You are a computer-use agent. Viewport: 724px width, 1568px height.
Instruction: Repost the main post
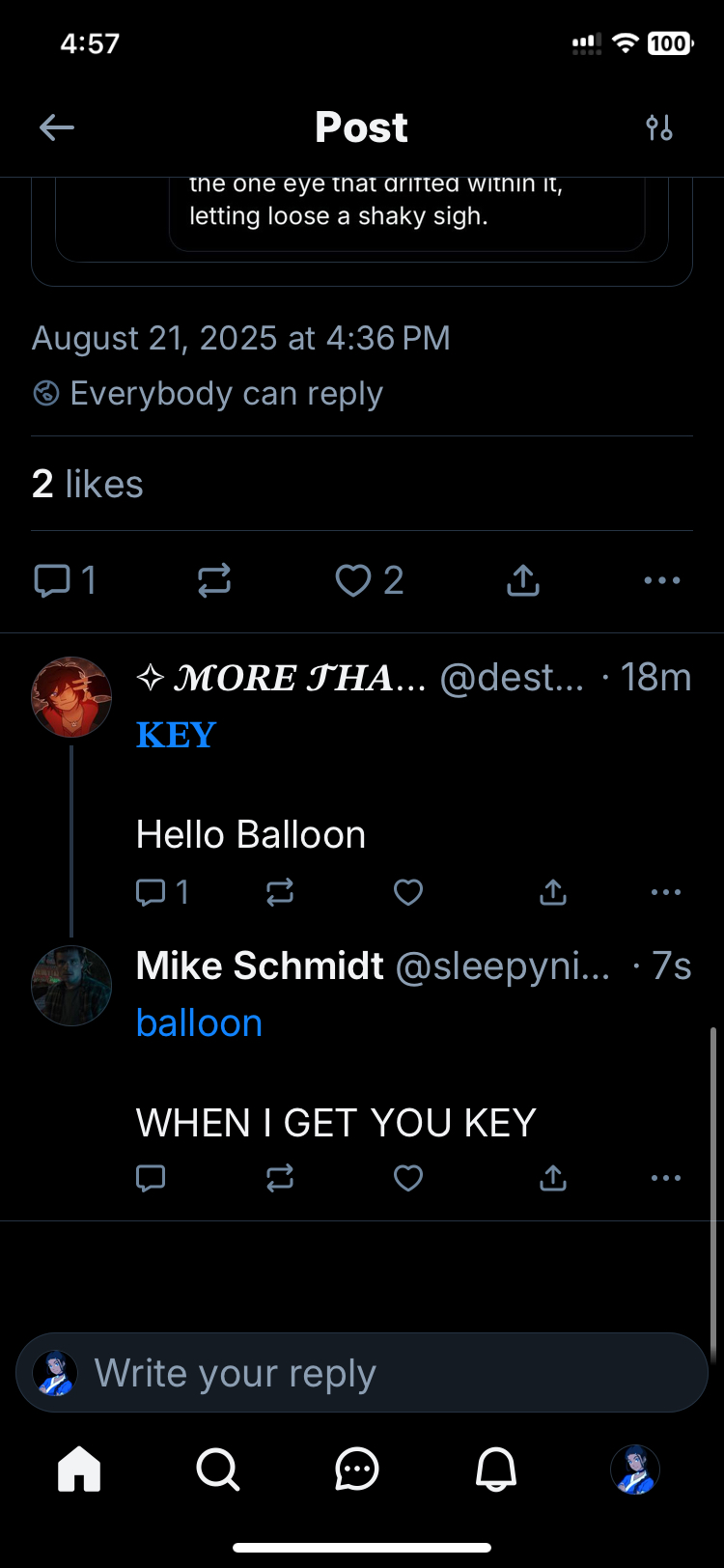[x=214, y=580]
